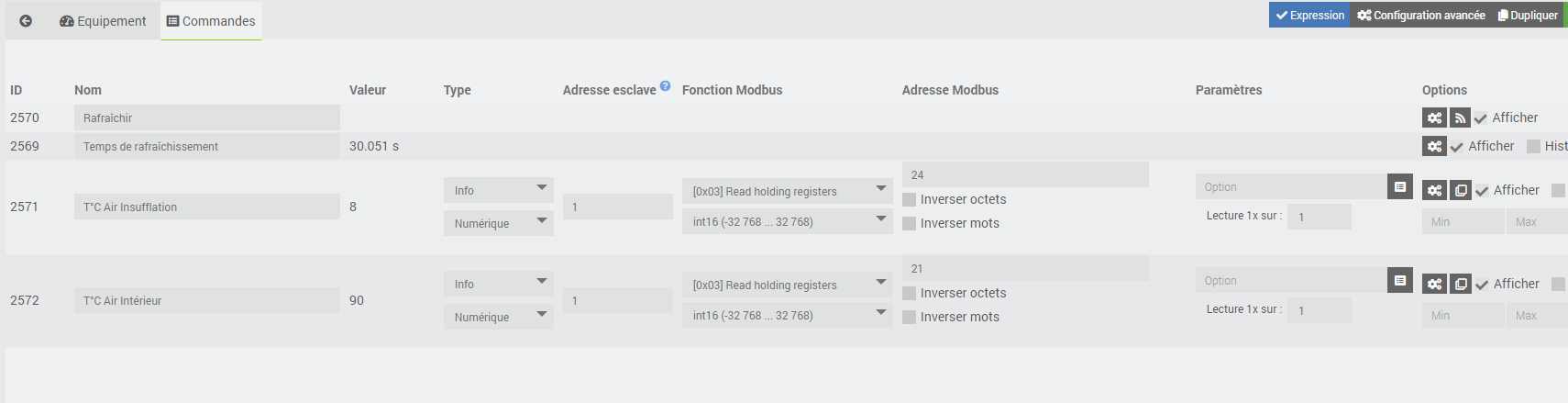The height and width of the screenshot is (403, 1568).
Task: Click the Modbus address field showing 24
Action: (1025, 174)
